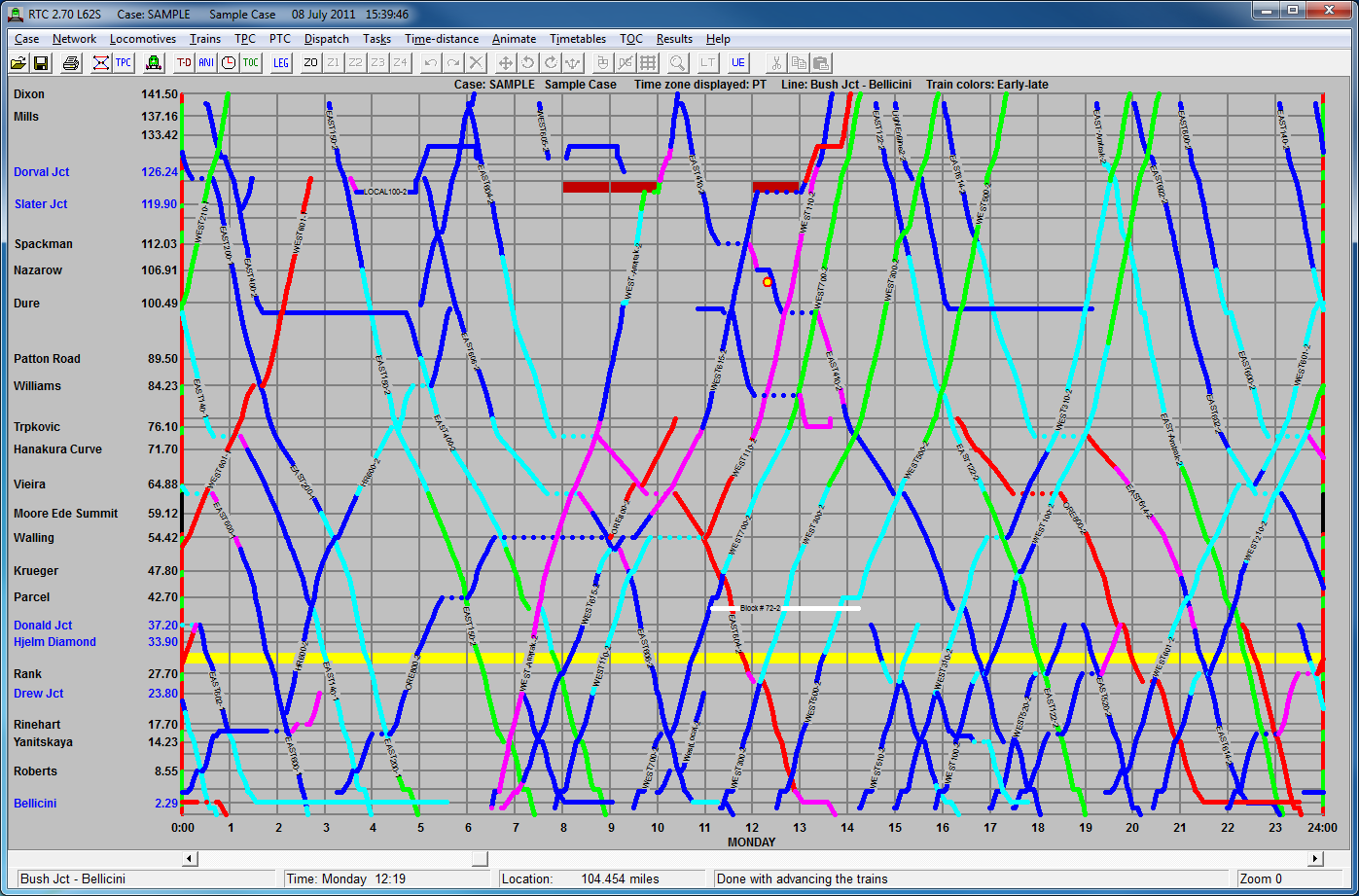1359x896 pixels.
Task: Toggle the UE toolbar button
Action: point(738,63)
